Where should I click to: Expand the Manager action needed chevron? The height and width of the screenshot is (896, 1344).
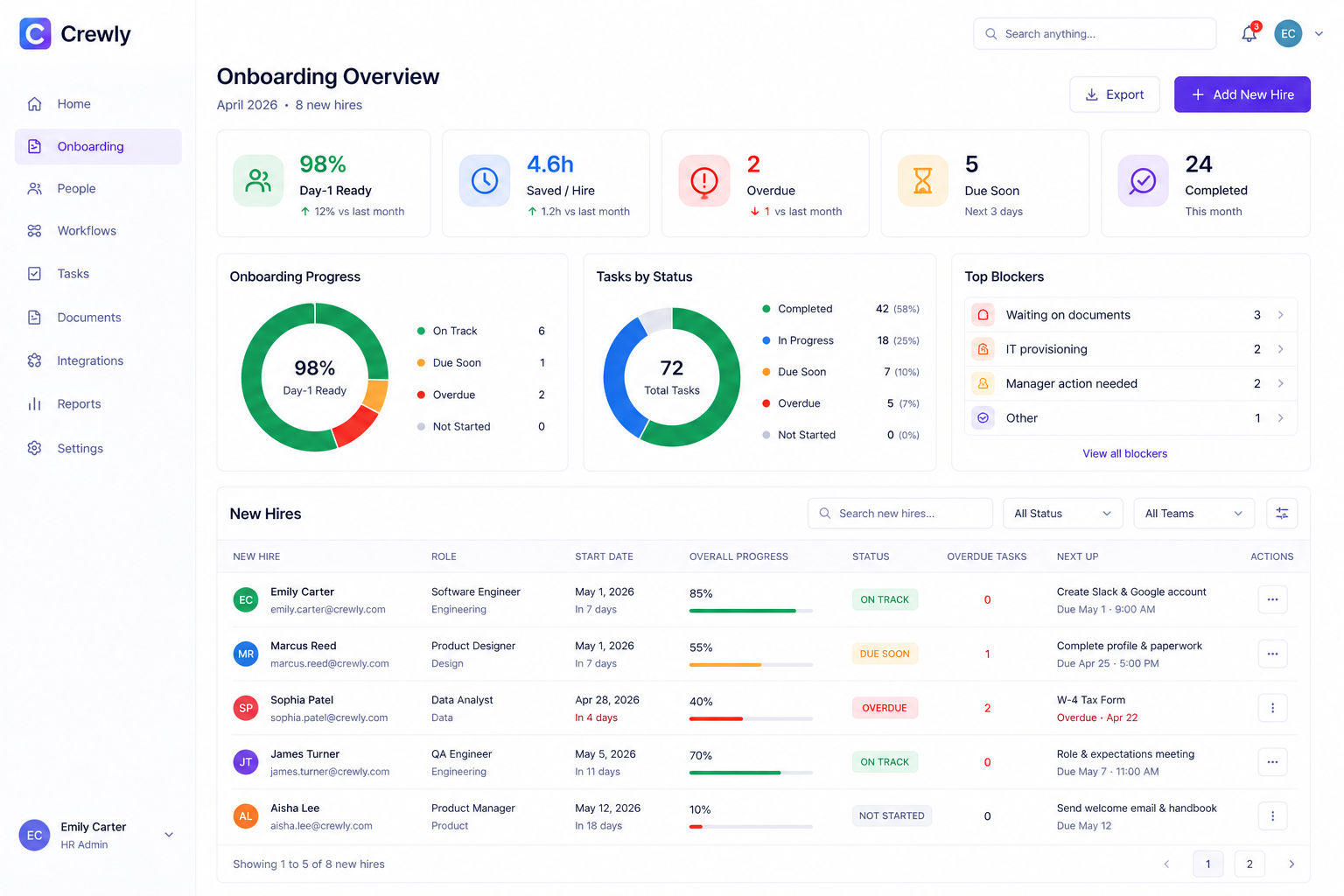pos(1280,383)
